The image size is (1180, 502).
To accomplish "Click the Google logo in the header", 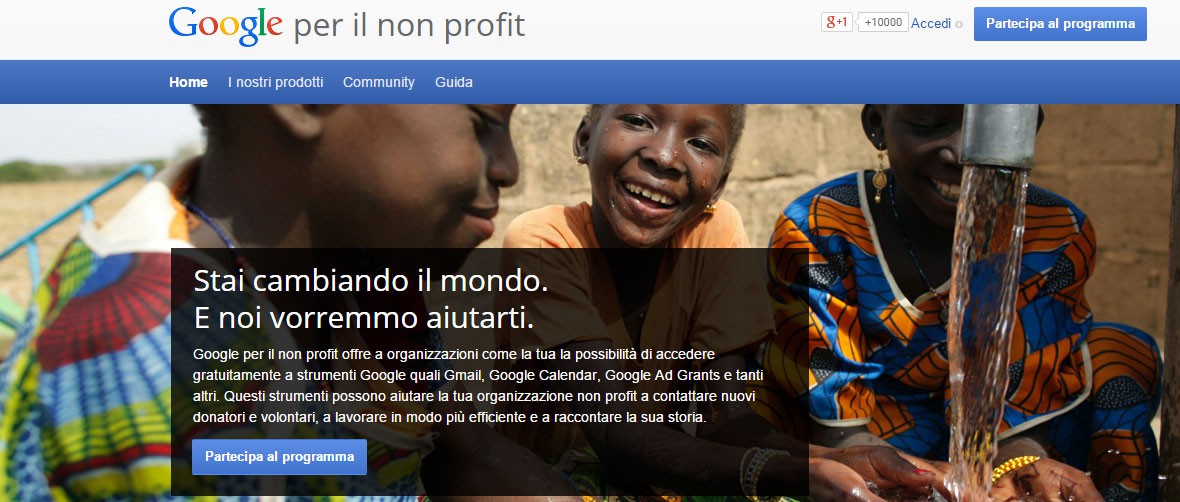I will 226,25.
